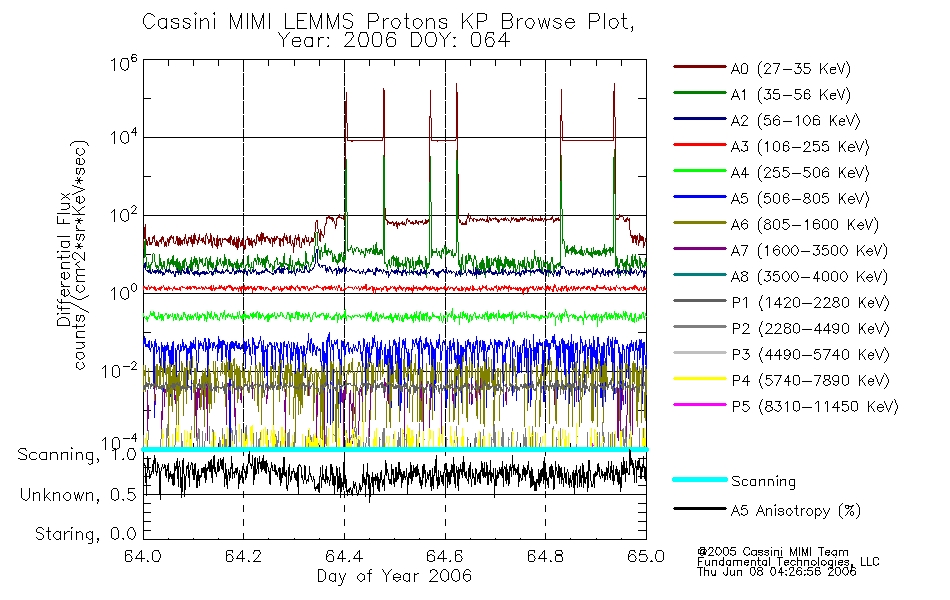Click the y-axis label 10^-2

click(120, 370)
